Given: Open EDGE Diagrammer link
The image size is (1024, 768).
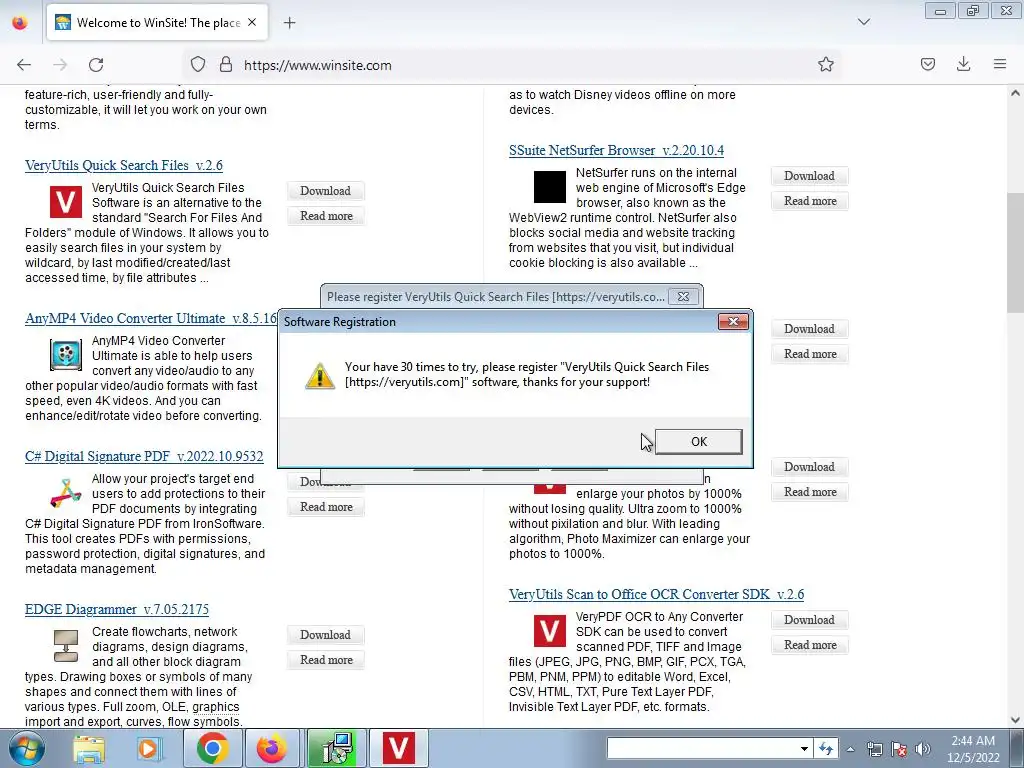Looking at the screenshot, I should coord(116,609).
